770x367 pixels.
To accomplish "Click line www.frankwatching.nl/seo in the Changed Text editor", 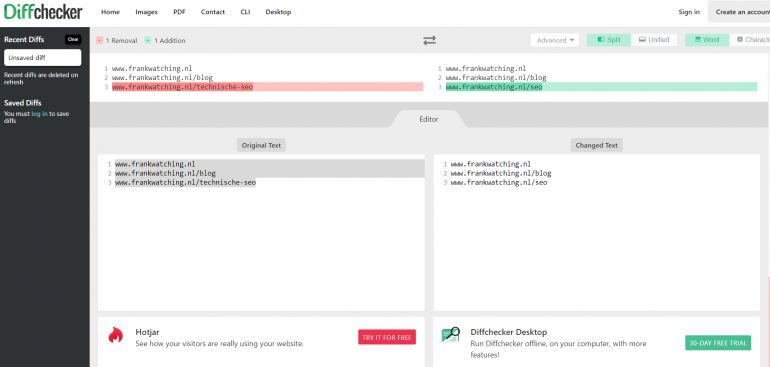I will coord(498,182).
